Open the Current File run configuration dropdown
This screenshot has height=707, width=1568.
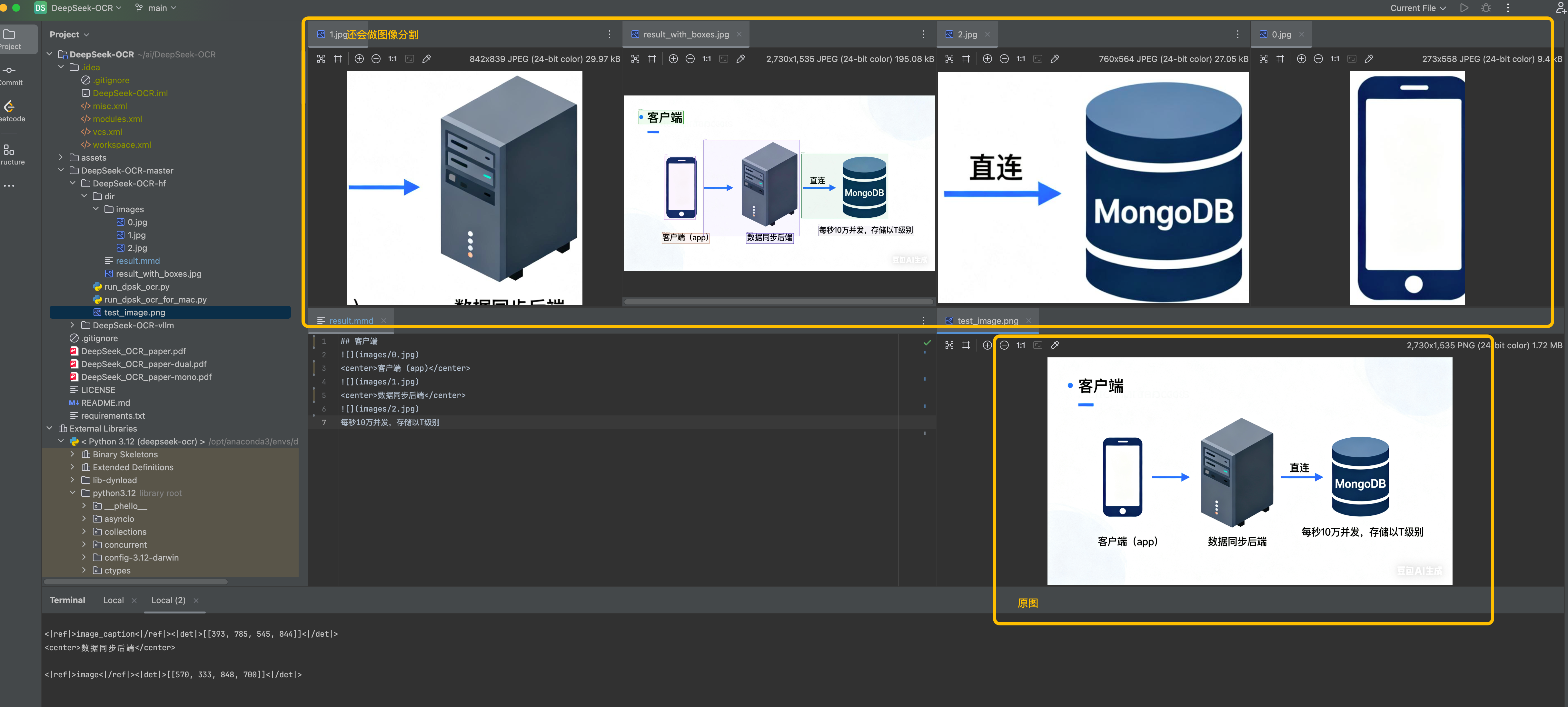coord(1418,8)
